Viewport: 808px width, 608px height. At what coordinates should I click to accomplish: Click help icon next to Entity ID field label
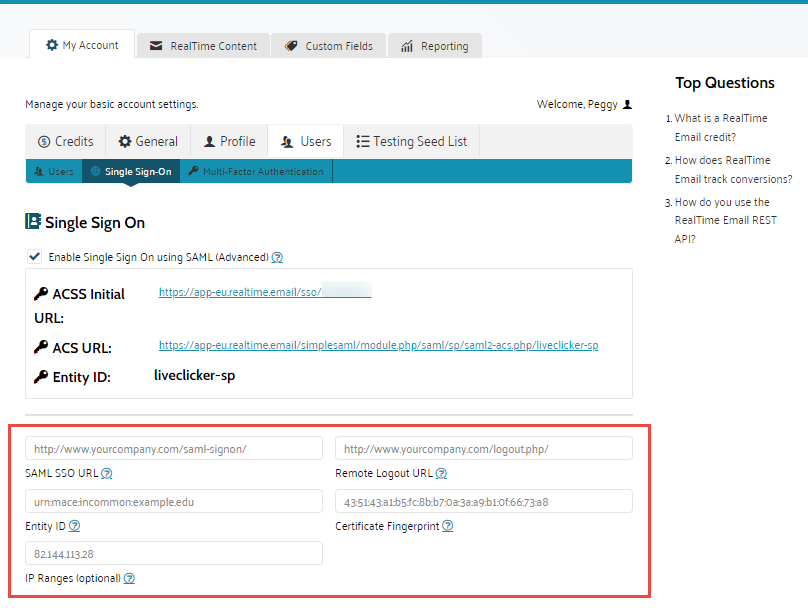tap(75, 526)
